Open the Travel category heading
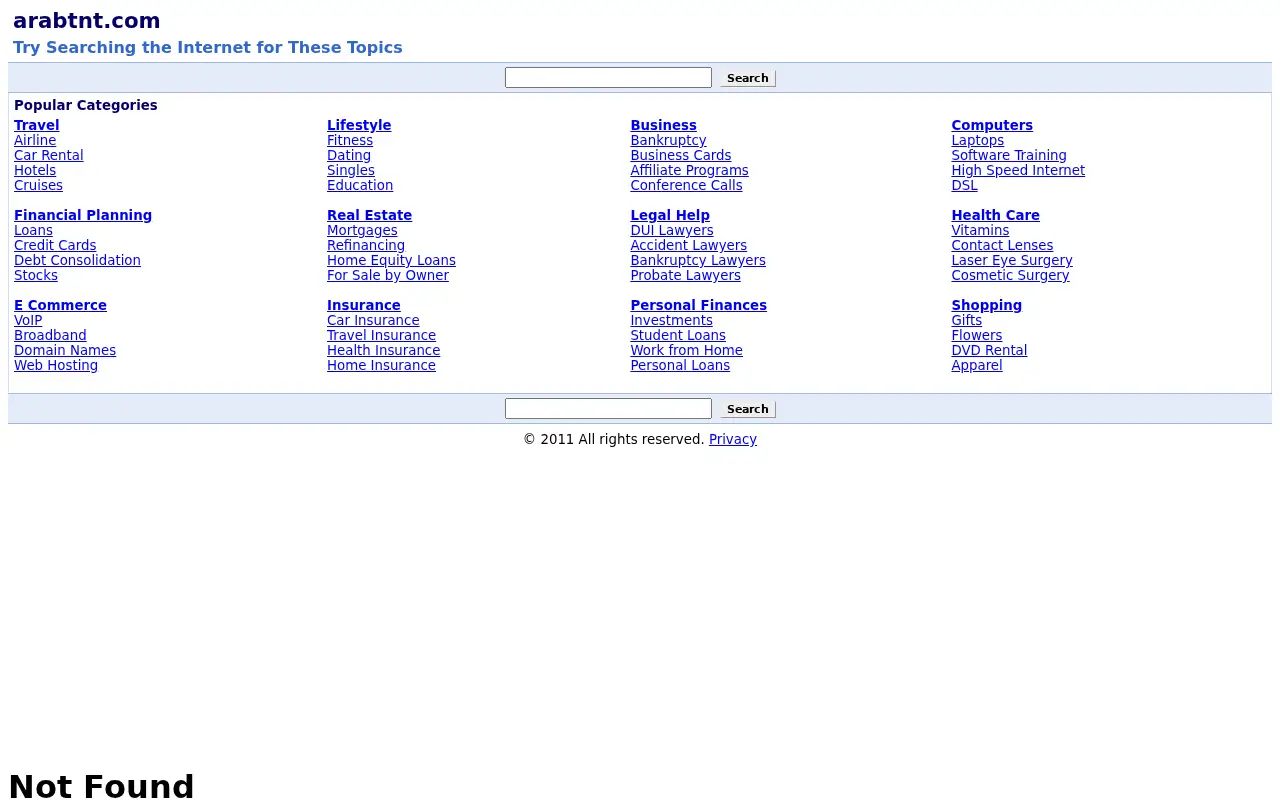The image size is (1280, 800). 37,125
